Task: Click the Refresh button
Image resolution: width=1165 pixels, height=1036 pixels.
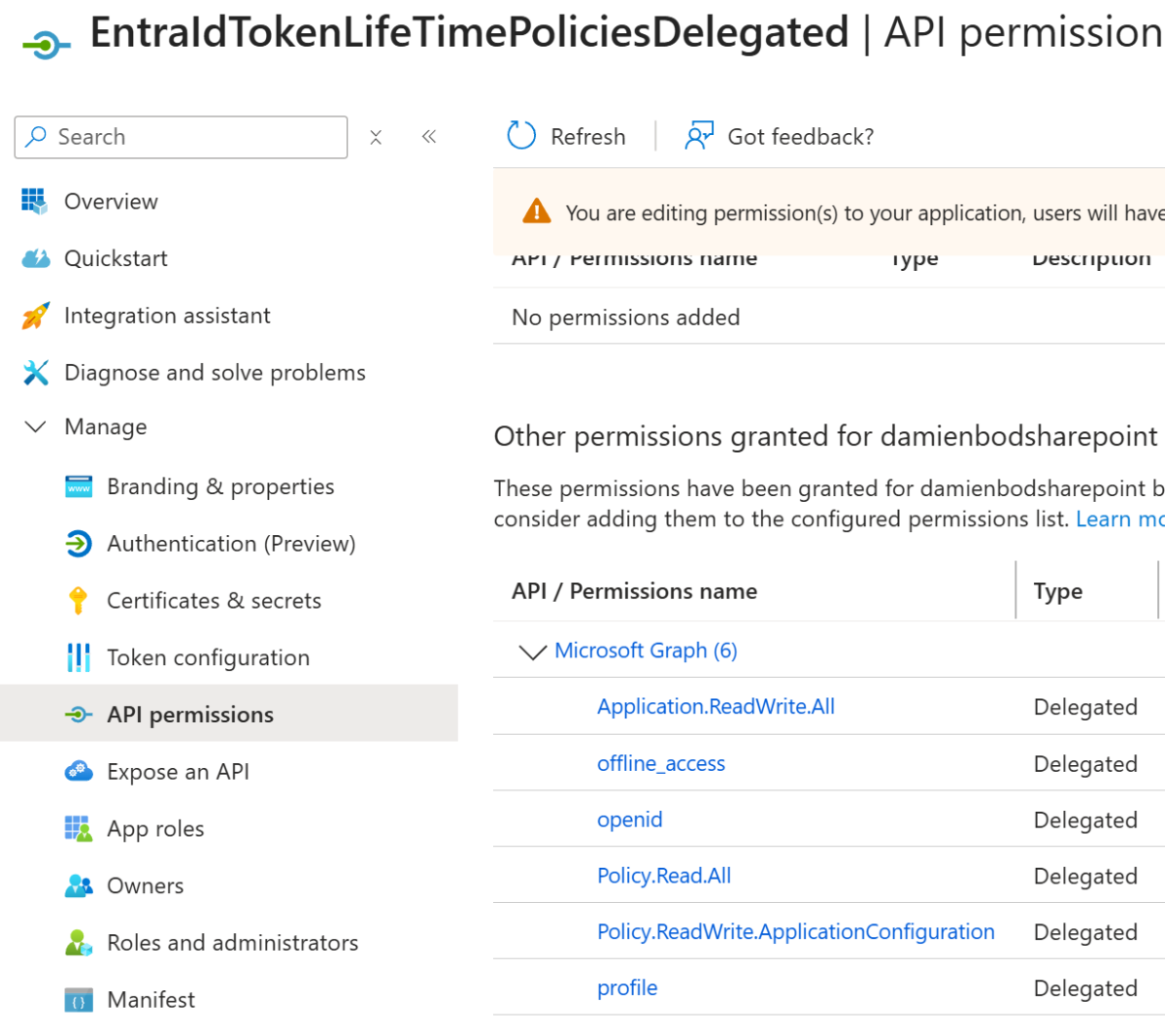Action: tap(567, 136)
